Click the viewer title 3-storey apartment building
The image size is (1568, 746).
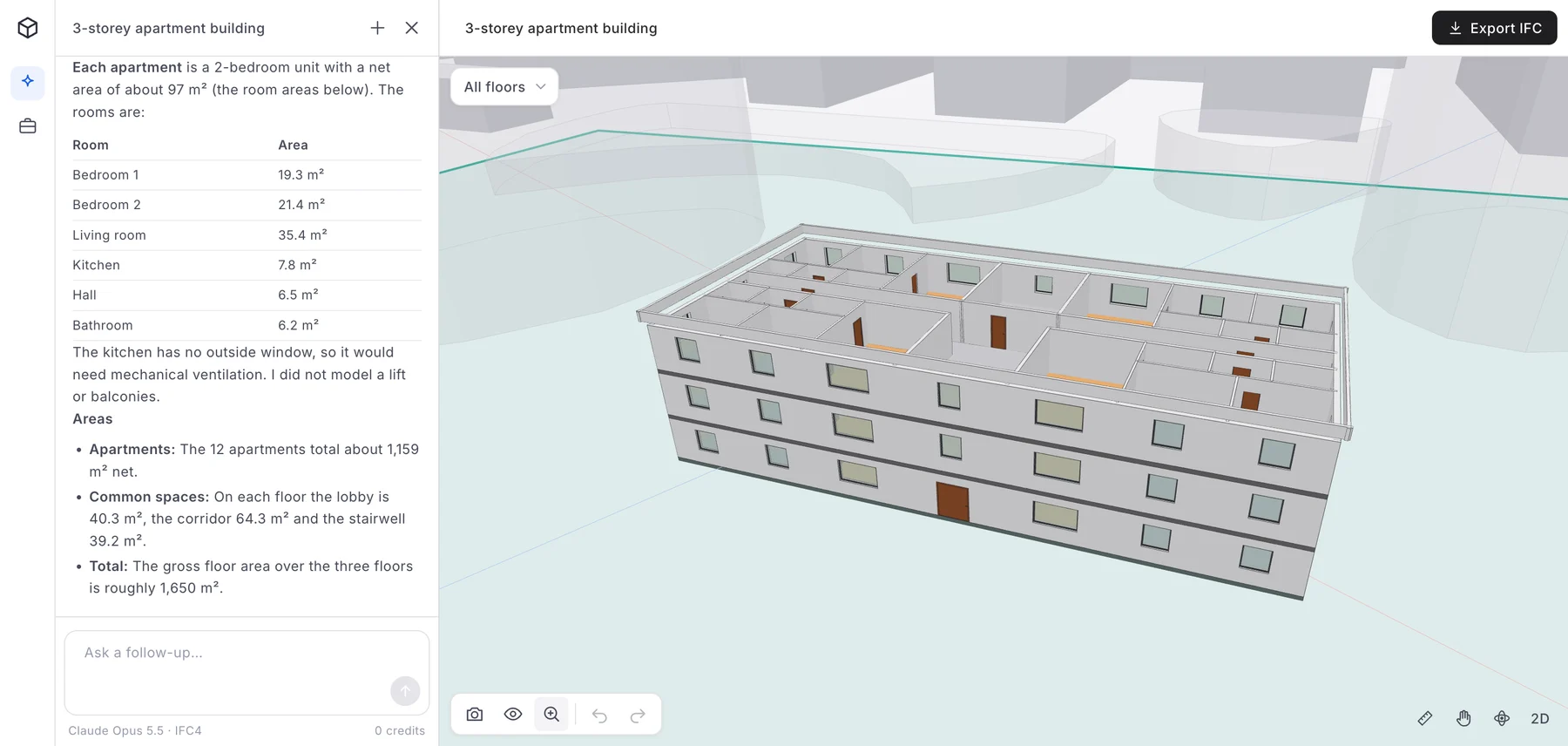pyautogui.click(x=561, y=28)
